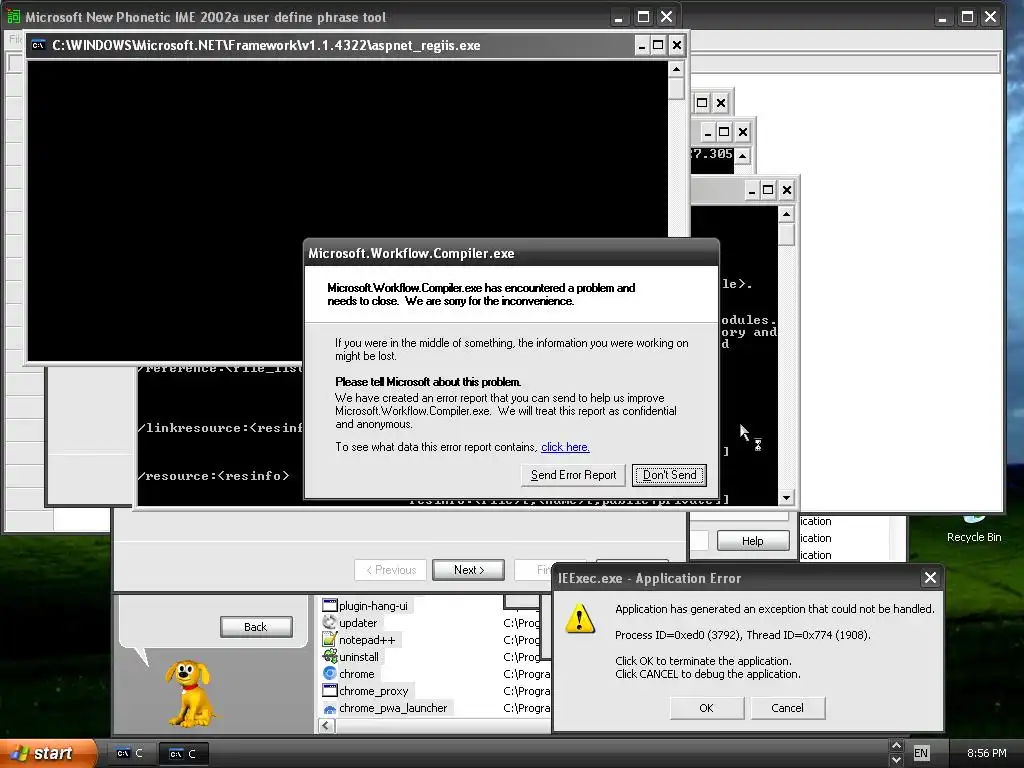Click the Back button above the dog
The height and width of the screenshot is (768, 1024).
[256, 627]
